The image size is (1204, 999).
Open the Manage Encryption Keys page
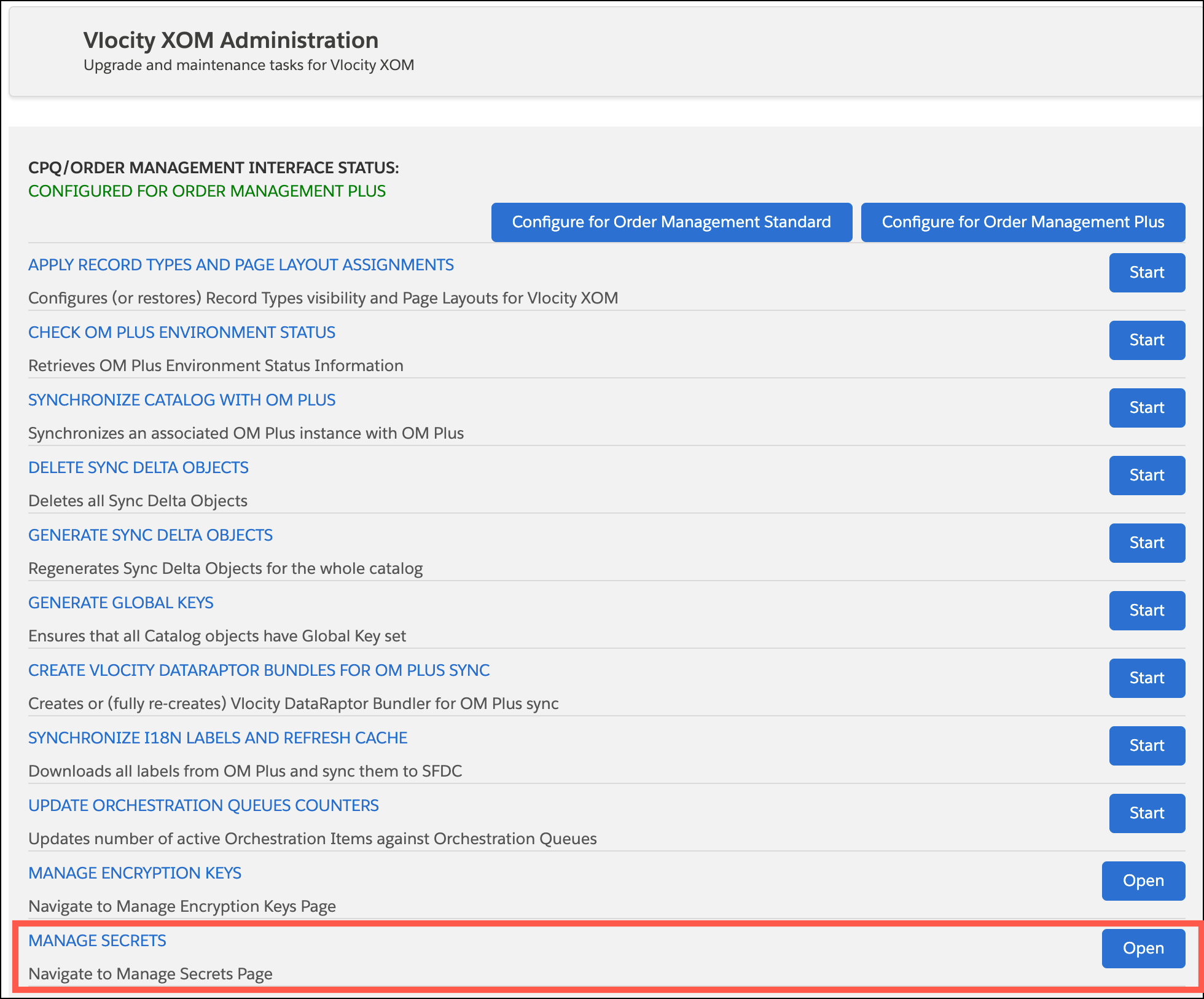1143,881
